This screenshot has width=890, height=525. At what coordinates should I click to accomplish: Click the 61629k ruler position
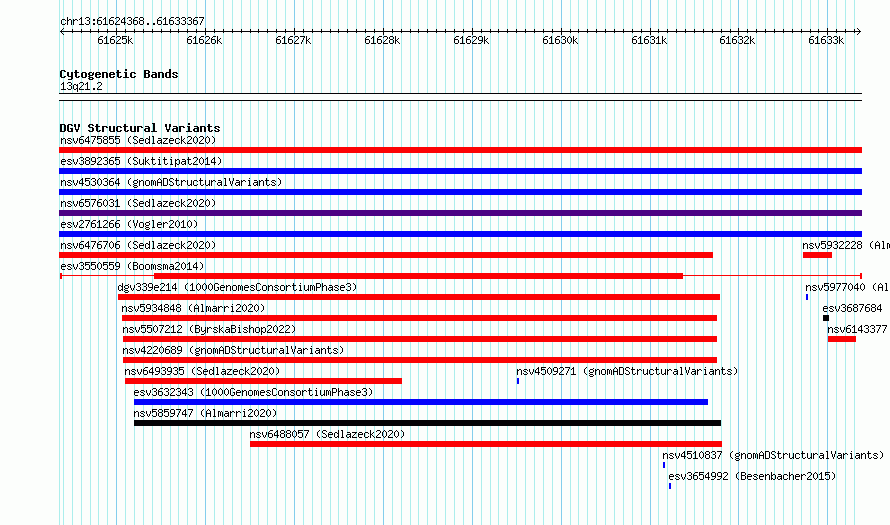(471, 40)
